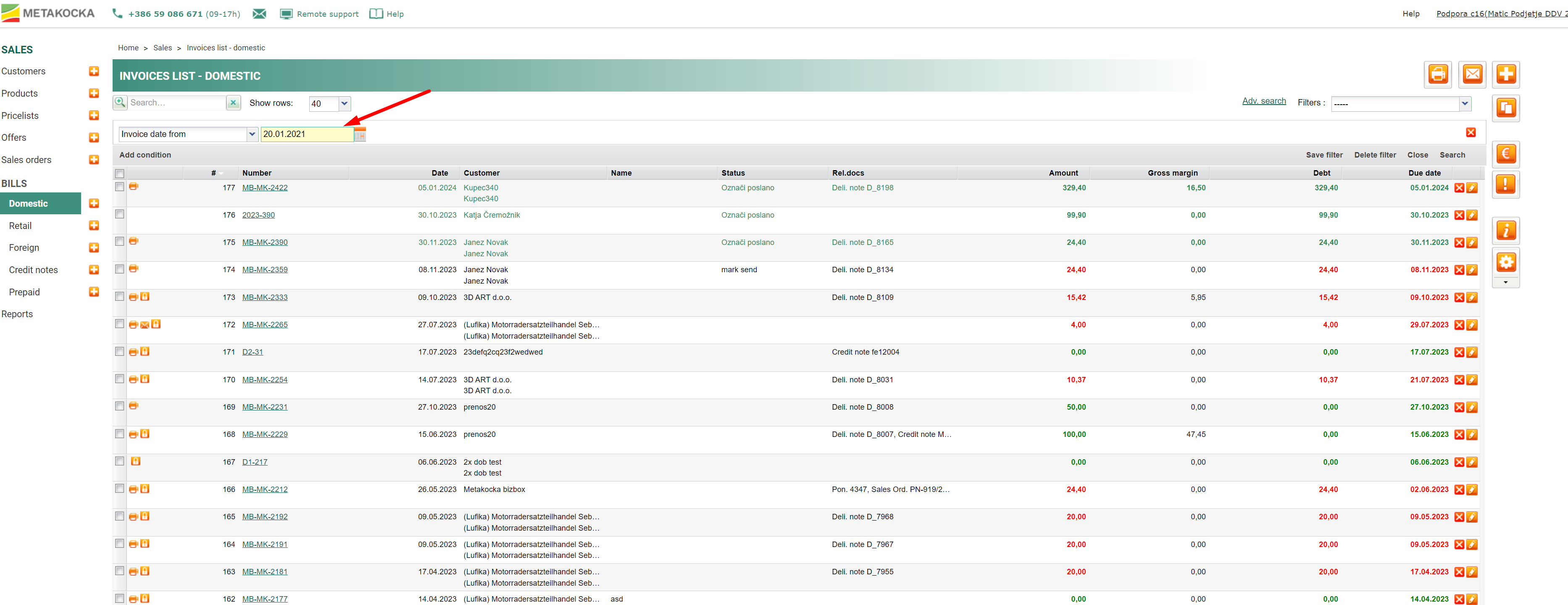Click the orange exclamation warning icon

point(1505,184)
